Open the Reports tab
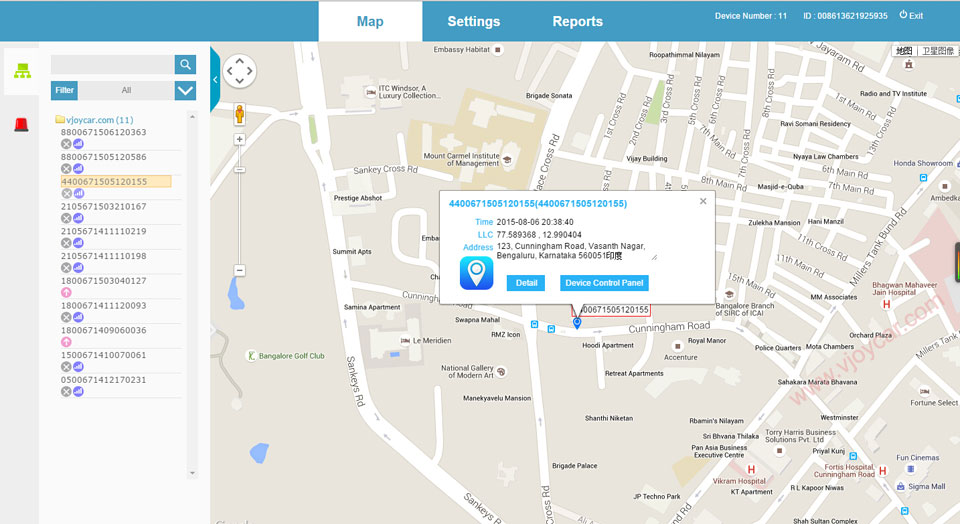Screen dimensions: 960x524 577,21
